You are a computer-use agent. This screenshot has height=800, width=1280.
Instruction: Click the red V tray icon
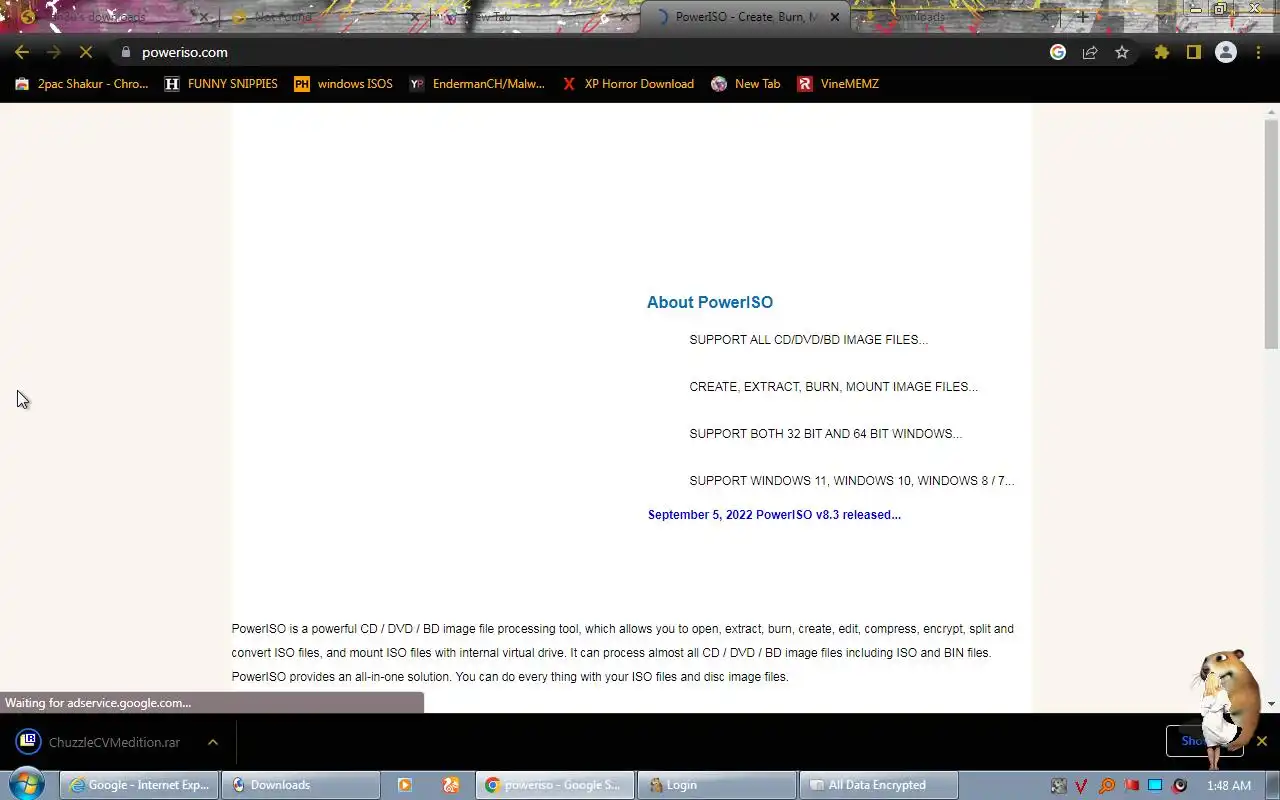pos(1082,786)
